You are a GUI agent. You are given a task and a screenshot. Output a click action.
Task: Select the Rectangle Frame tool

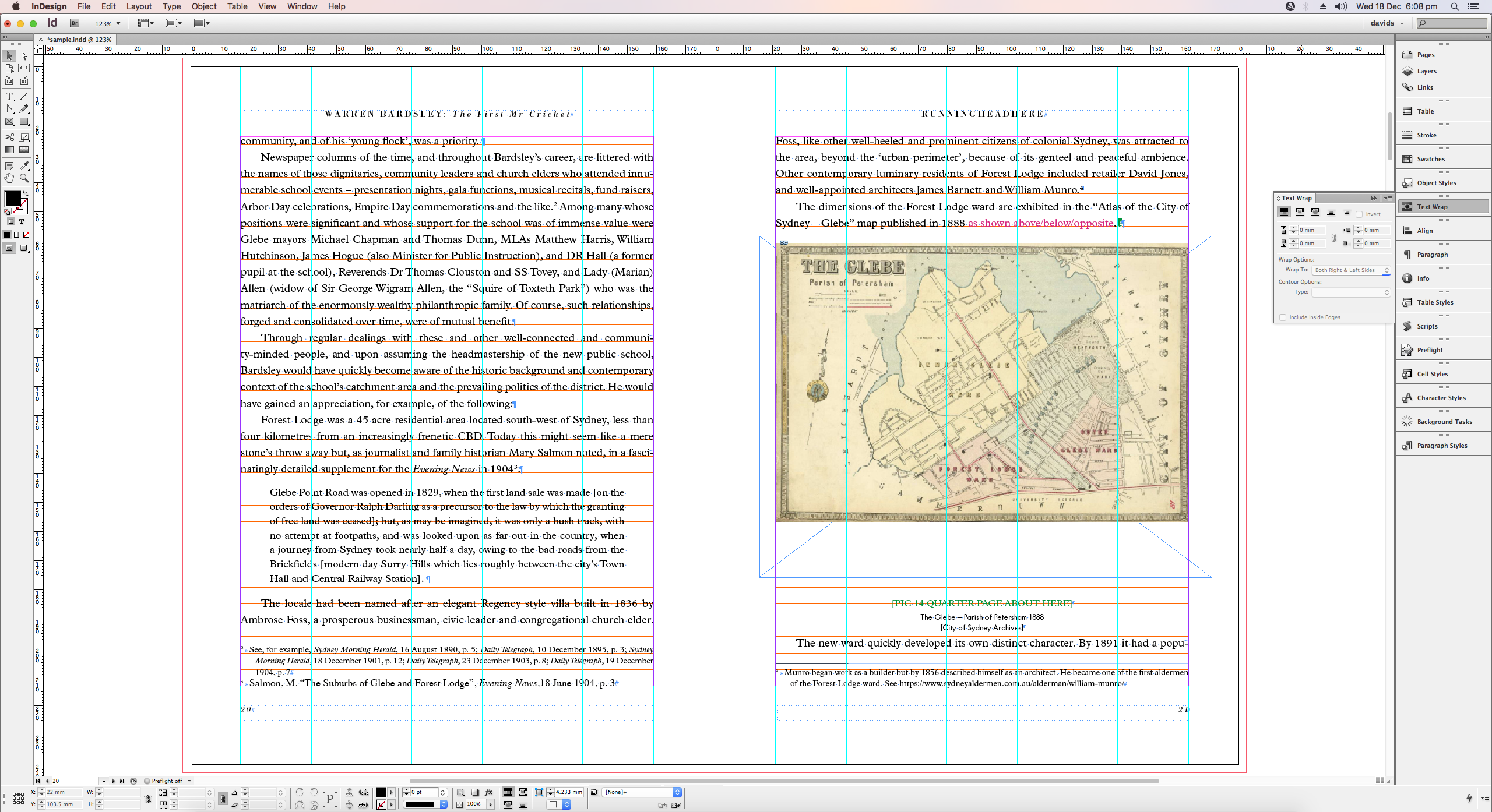[9, 122]
